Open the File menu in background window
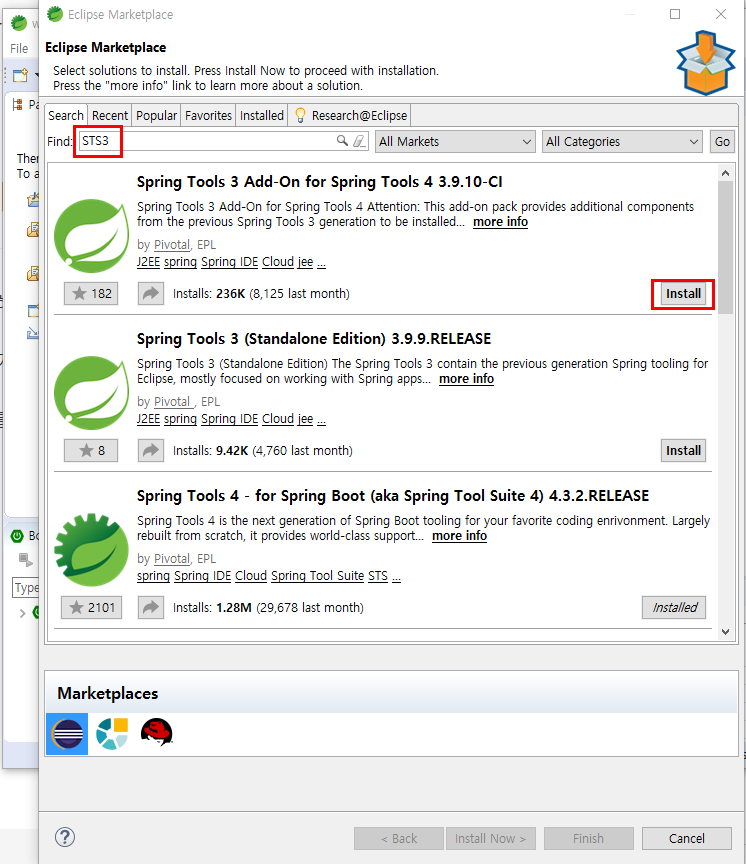 click(19, 48)
